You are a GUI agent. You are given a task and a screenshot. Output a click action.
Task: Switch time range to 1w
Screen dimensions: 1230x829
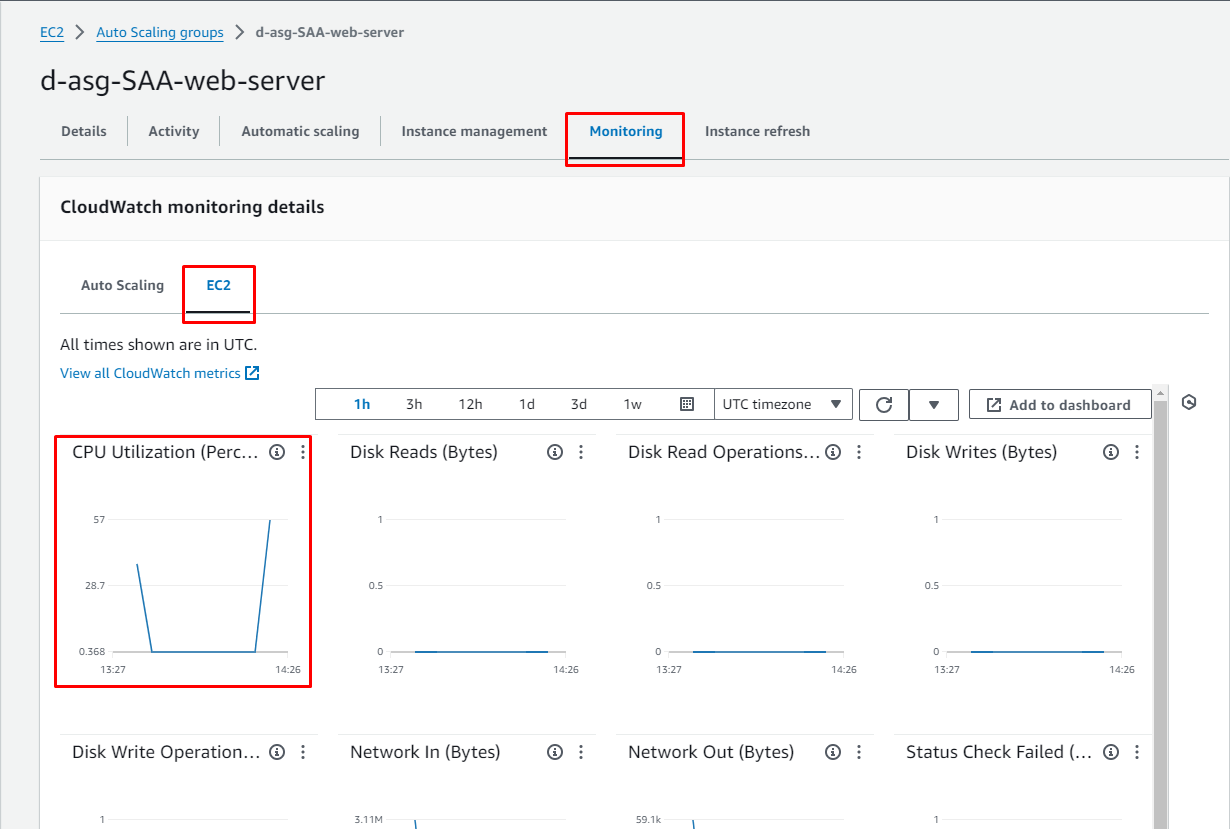coord(632,404)
